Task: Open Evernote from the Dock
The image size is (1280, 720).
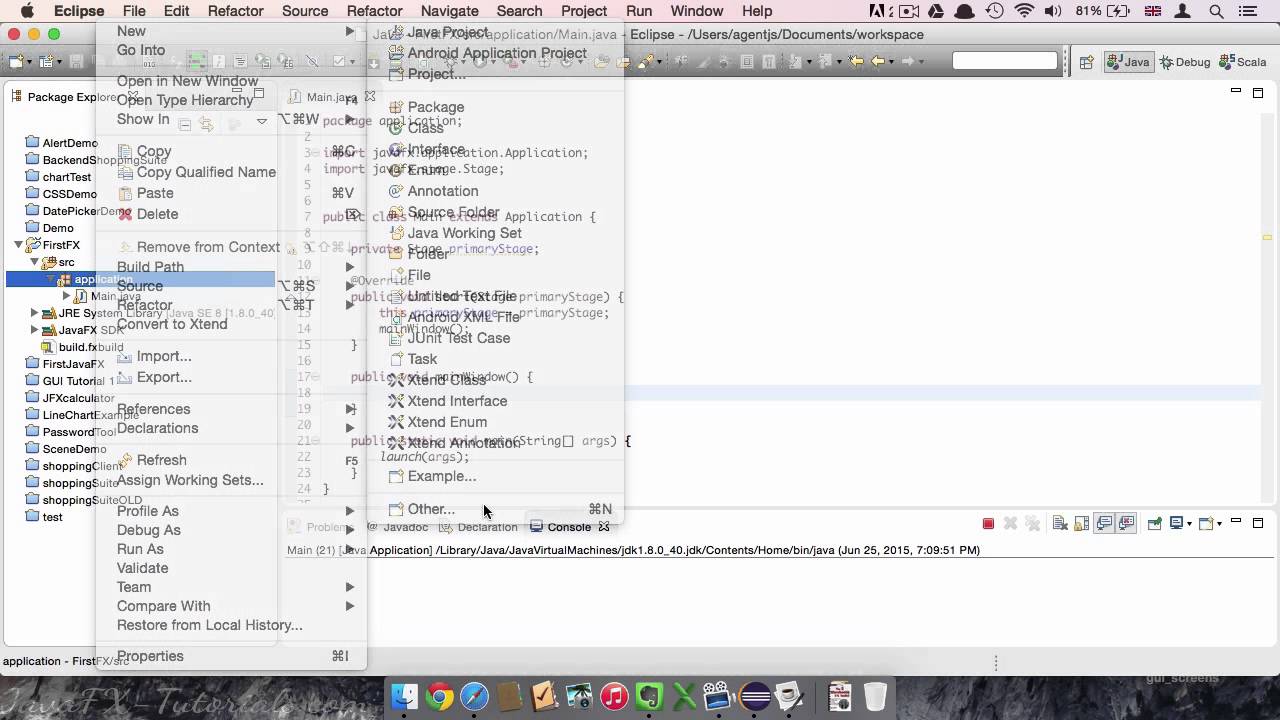Action: 650,696
